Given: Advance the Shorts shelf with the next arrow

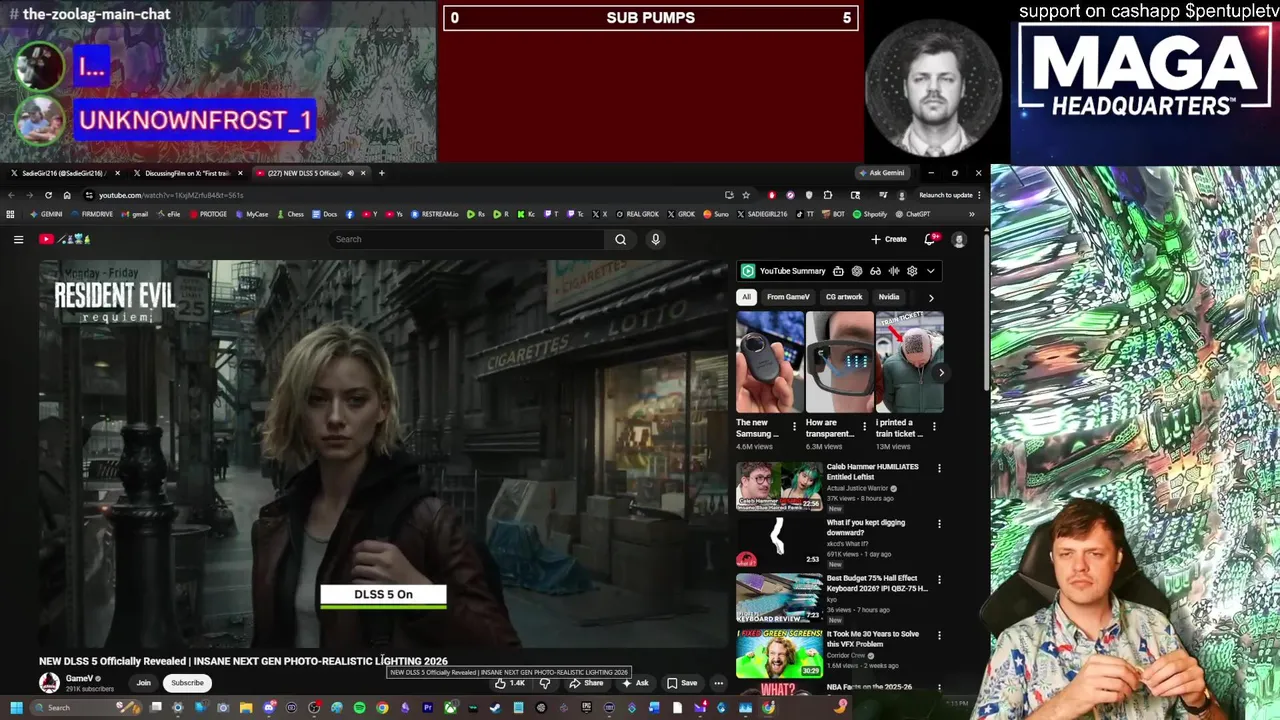Looking at the screenshot, I should tap(941, 372).
